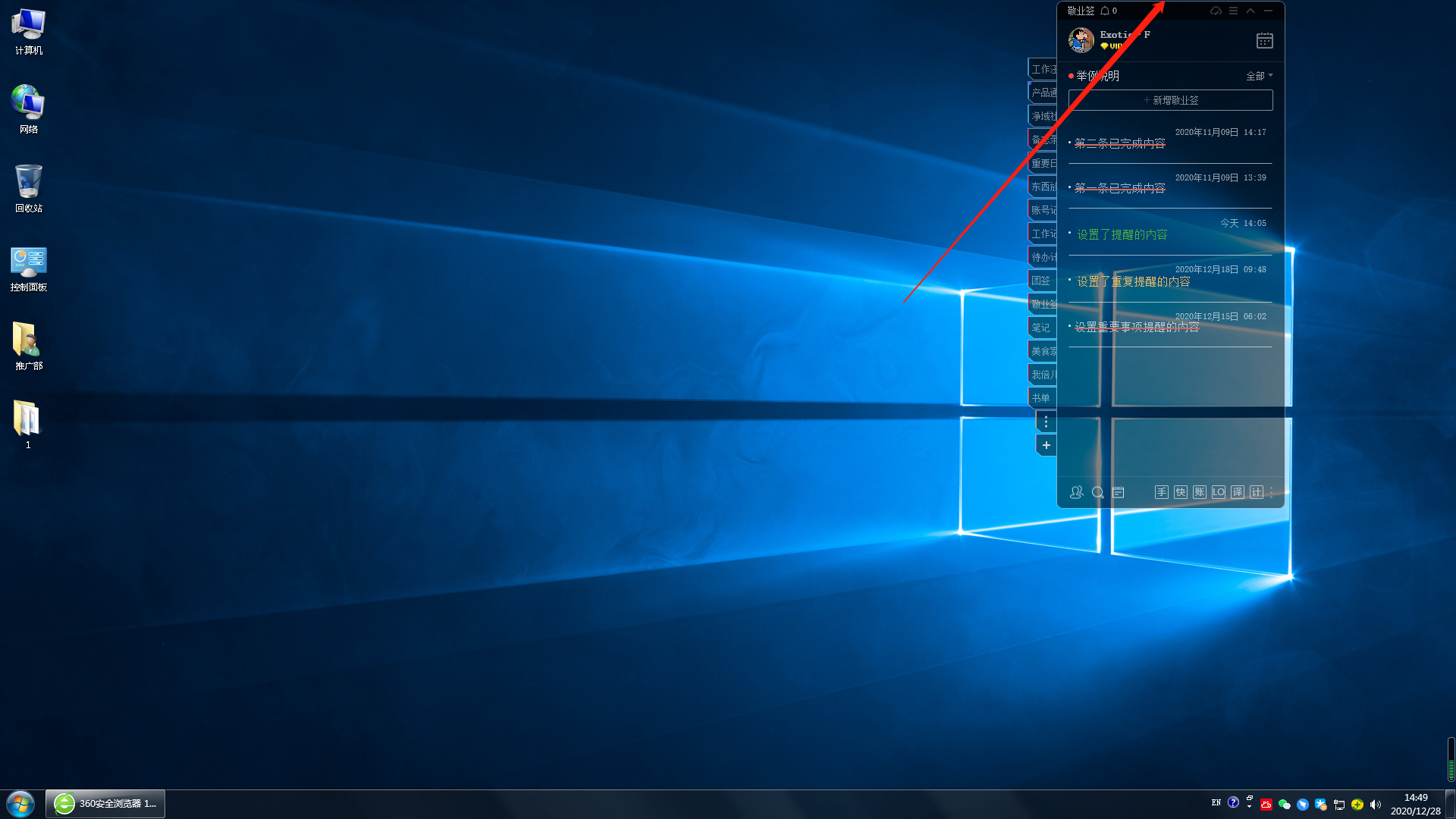
Task: Open the 推广部 folder icon
Action: 28,346
